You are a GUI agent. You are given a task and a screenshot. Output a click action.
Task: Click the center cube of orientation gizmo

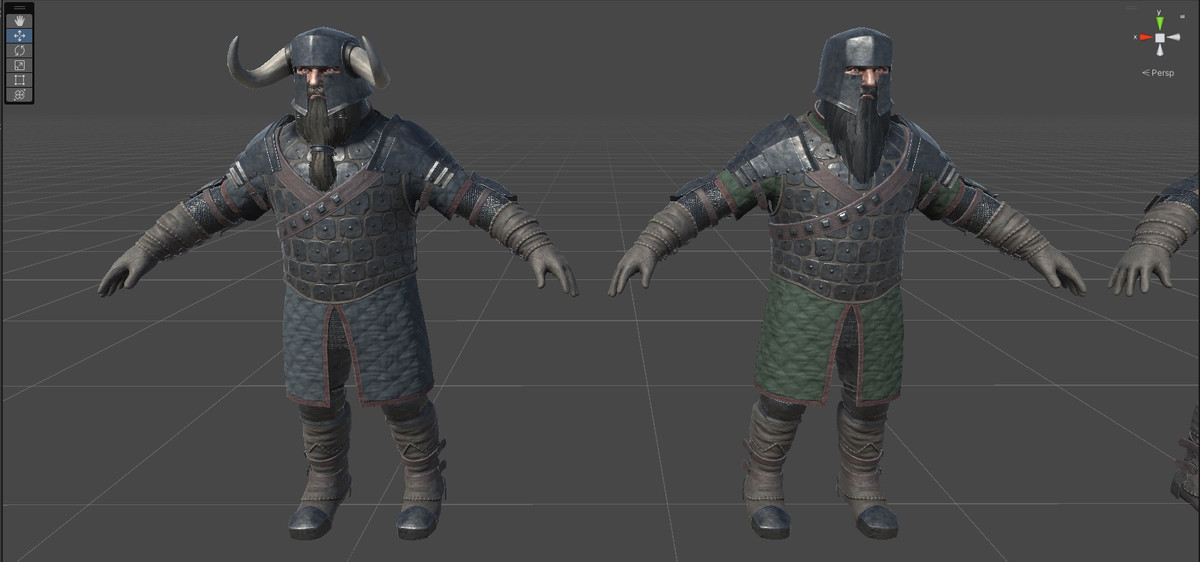[x=1160, y=38]
